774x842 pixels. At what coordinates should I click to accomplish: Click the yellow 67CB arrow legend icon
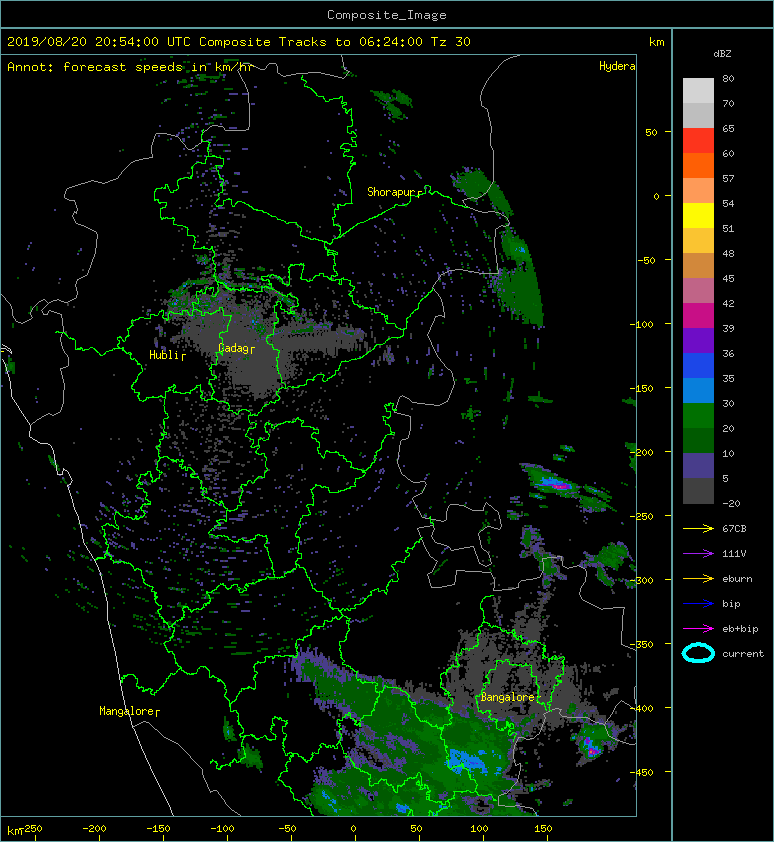[x=698, y=528]
